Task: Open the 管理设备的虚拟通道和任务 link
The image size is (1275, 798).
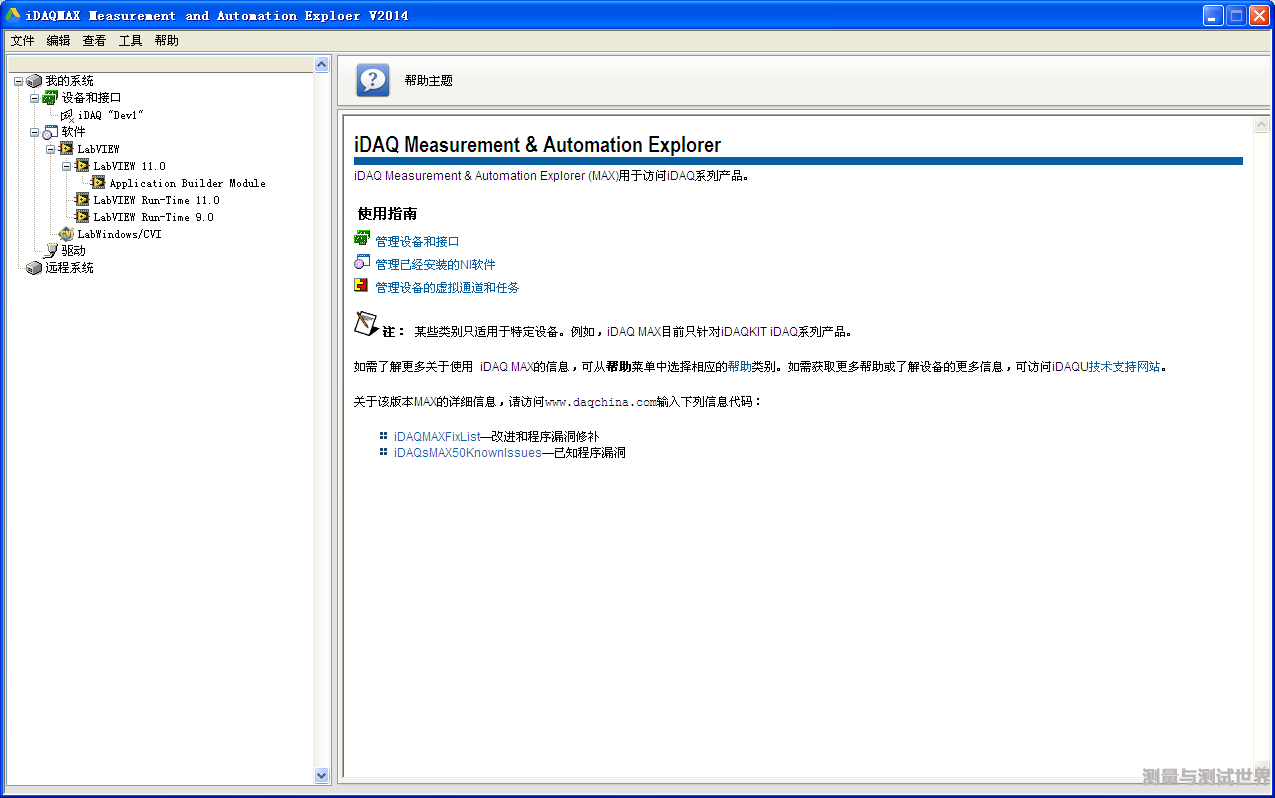Action: click(x=447, y=288)
